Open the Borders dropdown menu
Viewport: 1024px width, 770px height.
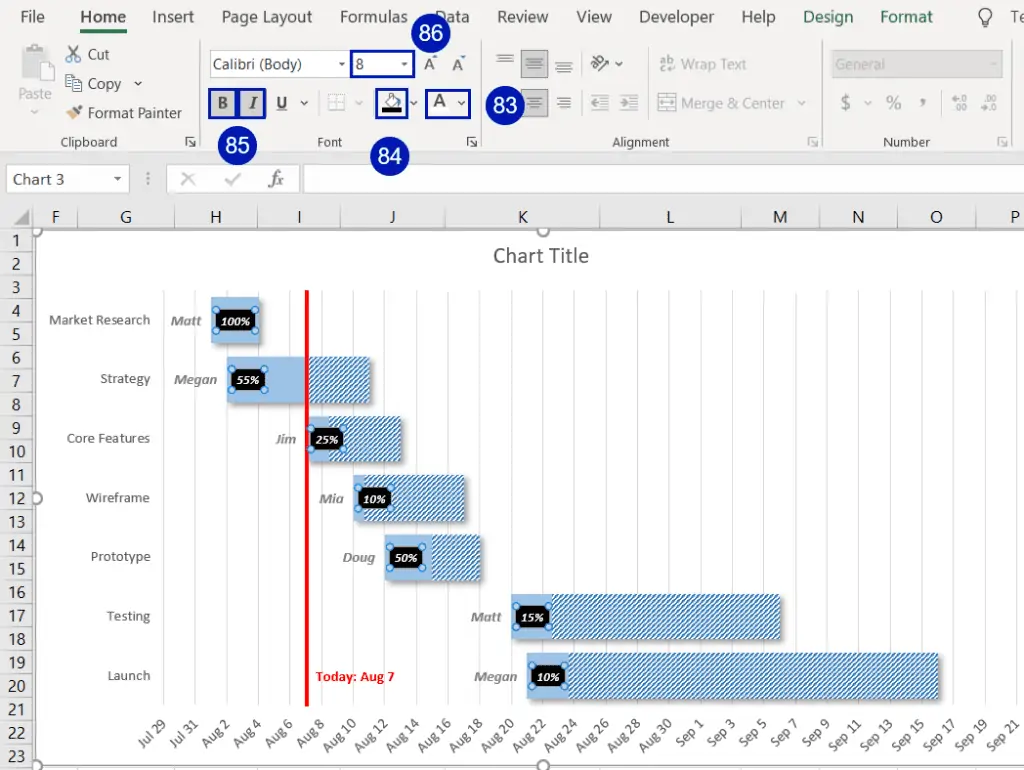[x=357, y=103]
